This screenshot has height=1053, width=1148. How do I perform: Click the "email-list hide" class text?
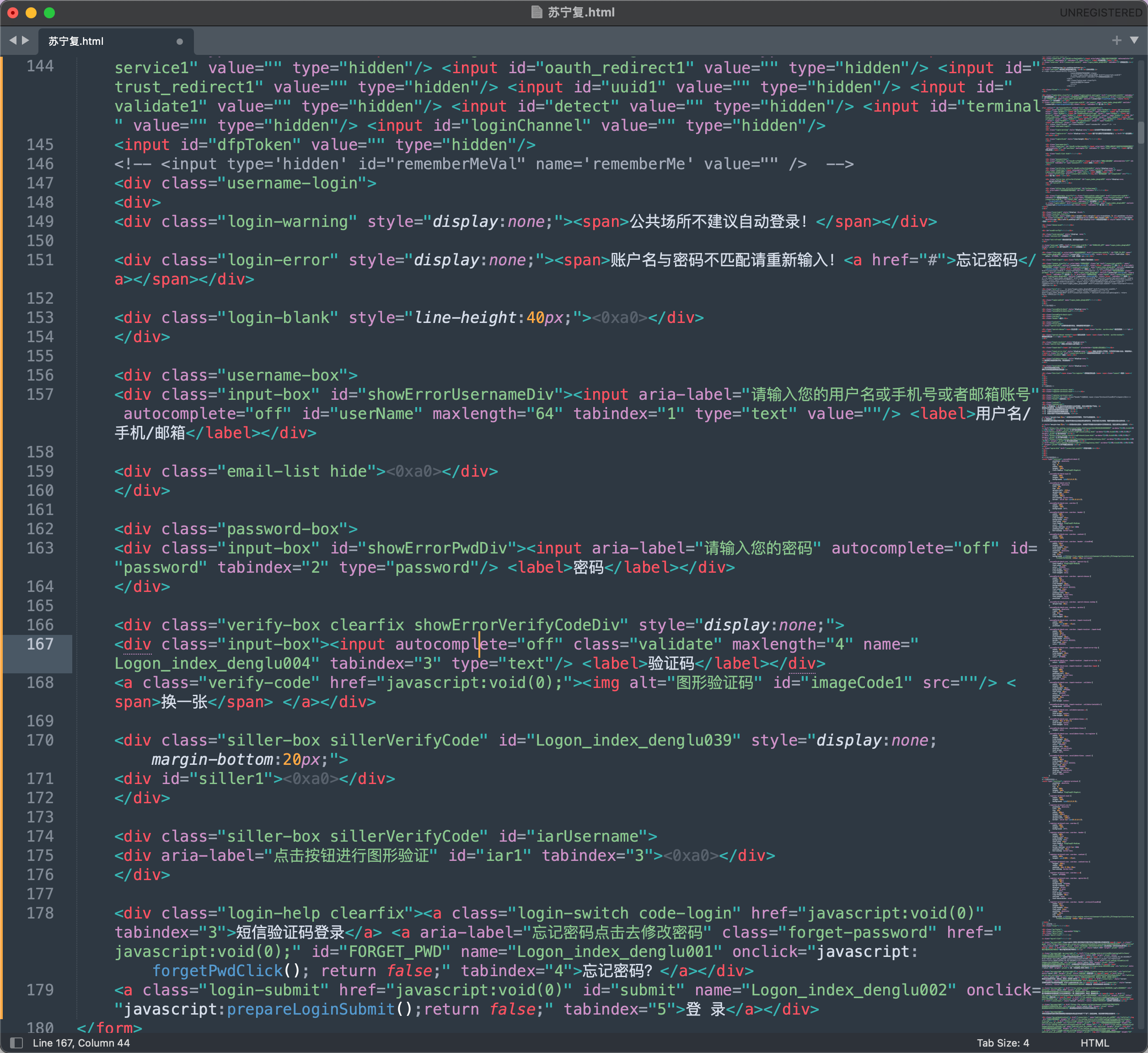297,471
